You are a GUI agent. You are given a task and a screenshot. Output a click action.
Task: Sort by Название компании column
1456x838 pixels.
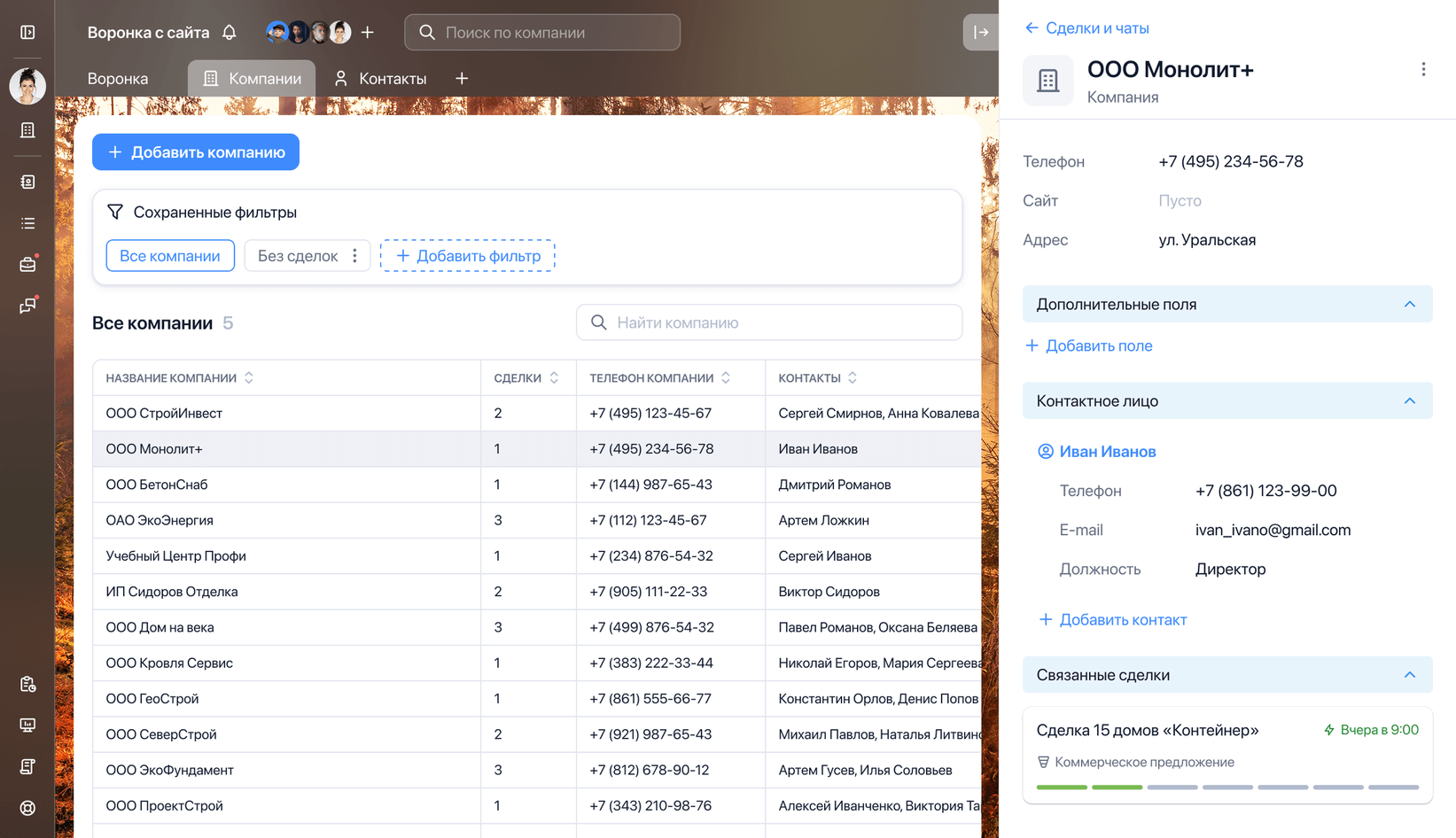pos(249,378)
